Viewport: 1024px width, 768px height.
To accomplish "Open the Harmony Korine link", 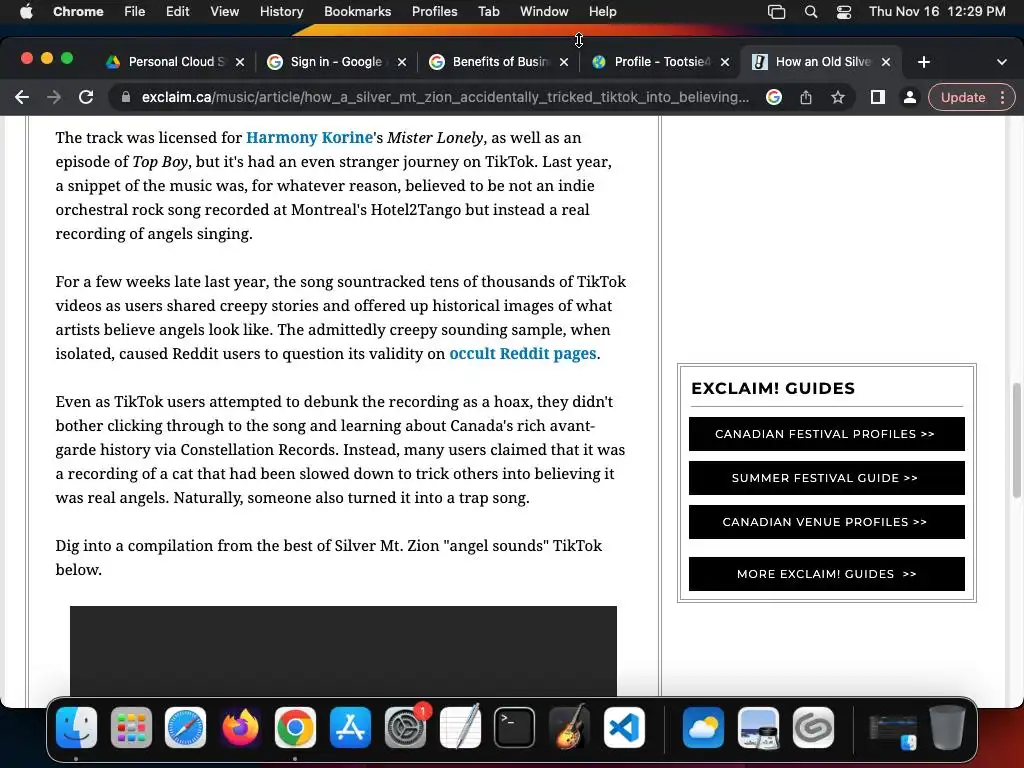I will tap(309, 138).
